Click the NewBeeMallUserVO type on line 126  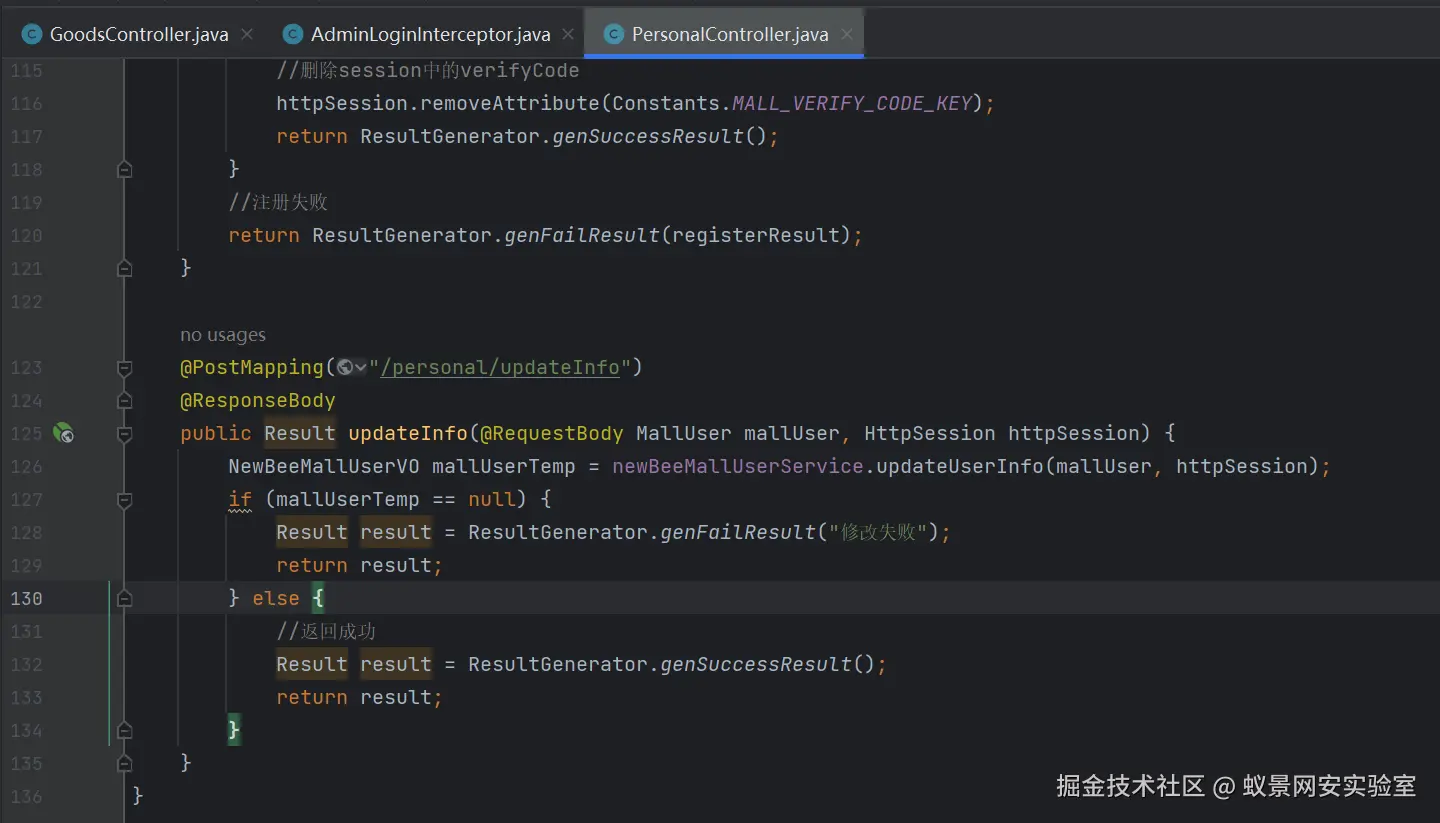324,466
